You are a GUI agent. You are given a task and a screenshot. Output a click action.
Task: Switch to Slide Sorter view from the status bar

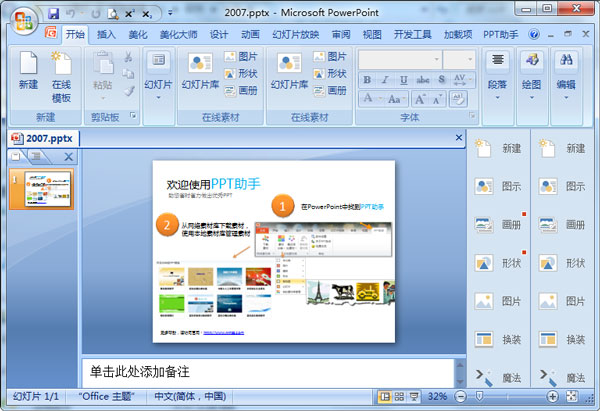point(399,396)
